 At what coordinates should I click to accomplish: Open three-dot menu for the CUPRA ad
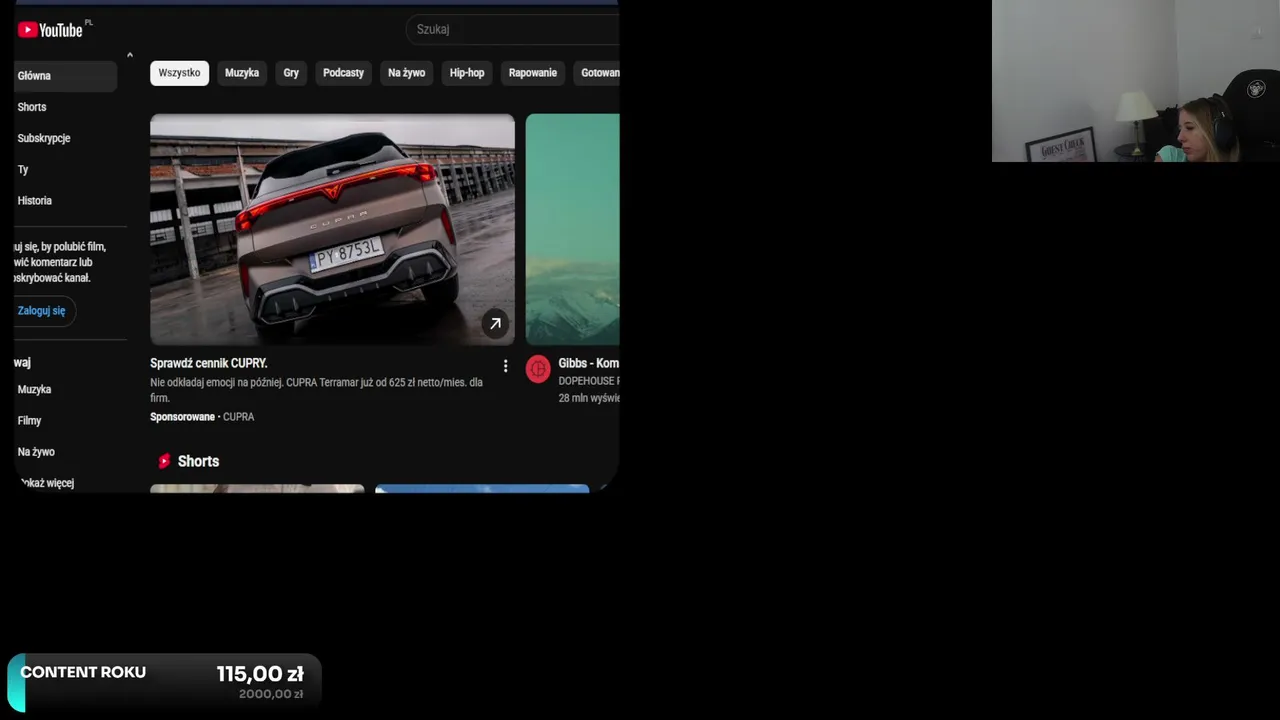tap(505, 367)
